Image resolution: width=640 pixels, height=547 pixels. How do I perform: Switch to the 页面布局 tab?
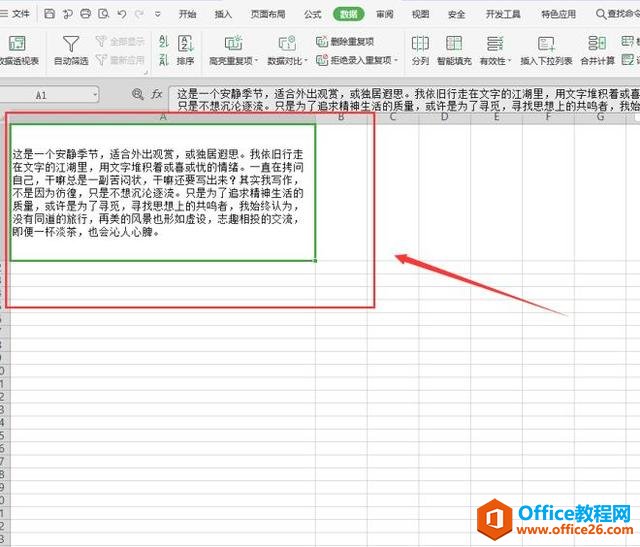(268, 14)
